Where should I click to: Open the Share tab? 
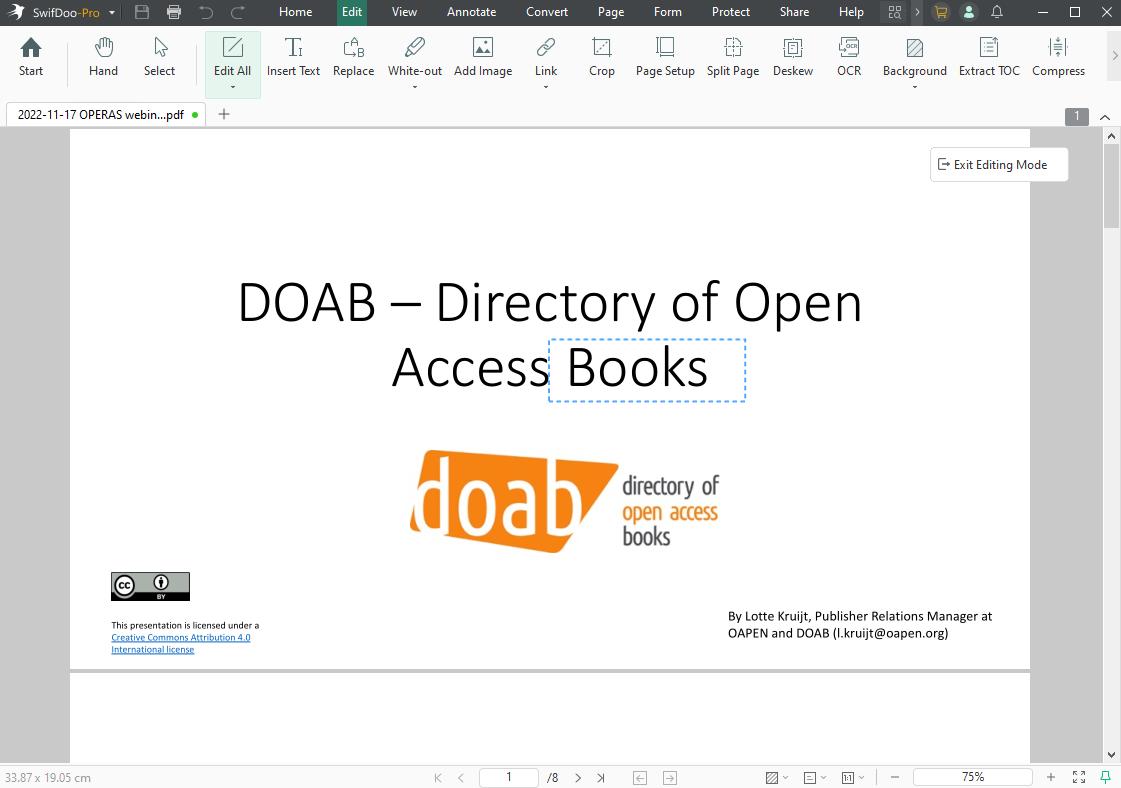tap(794, 12)
